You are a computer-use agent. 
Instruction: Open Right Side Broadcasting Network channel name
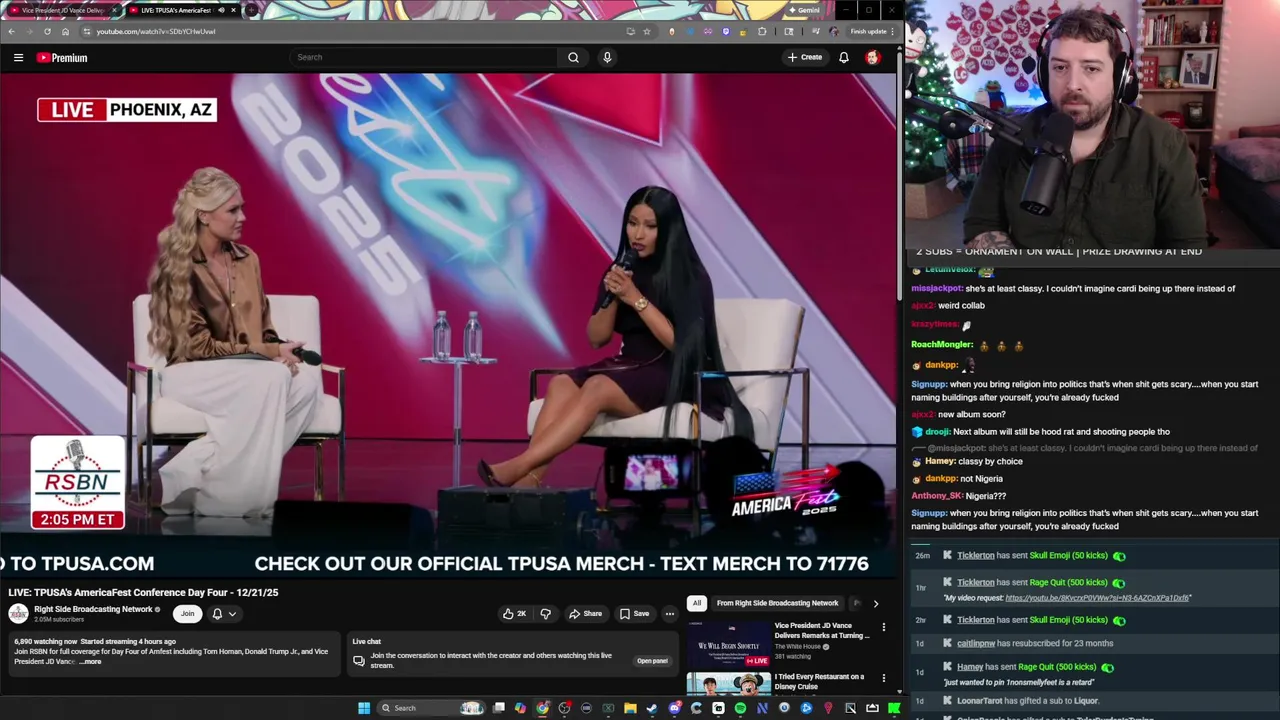[x=93, y=609]
